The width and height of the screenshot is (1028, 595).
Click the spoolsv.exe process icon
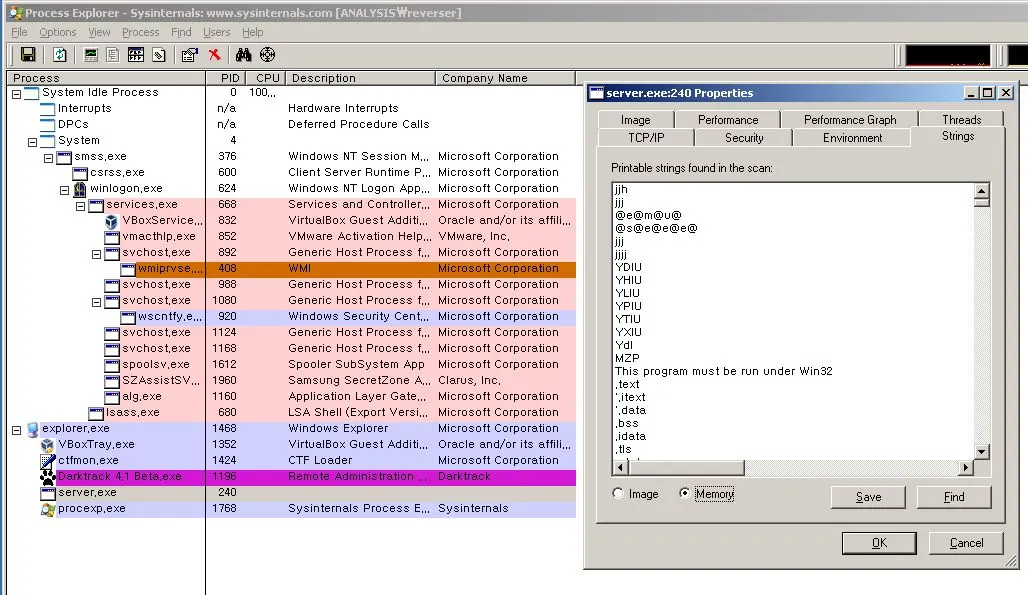(111, 365)
